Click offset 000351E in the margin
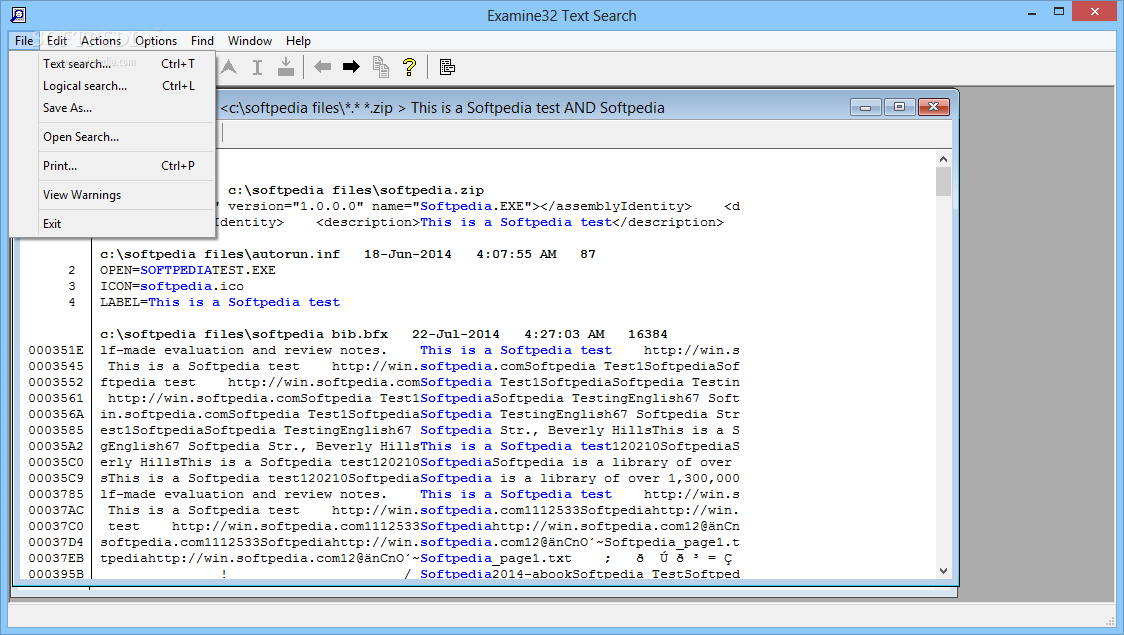Viewport: 1124px width, 635px height. (56, 350)
